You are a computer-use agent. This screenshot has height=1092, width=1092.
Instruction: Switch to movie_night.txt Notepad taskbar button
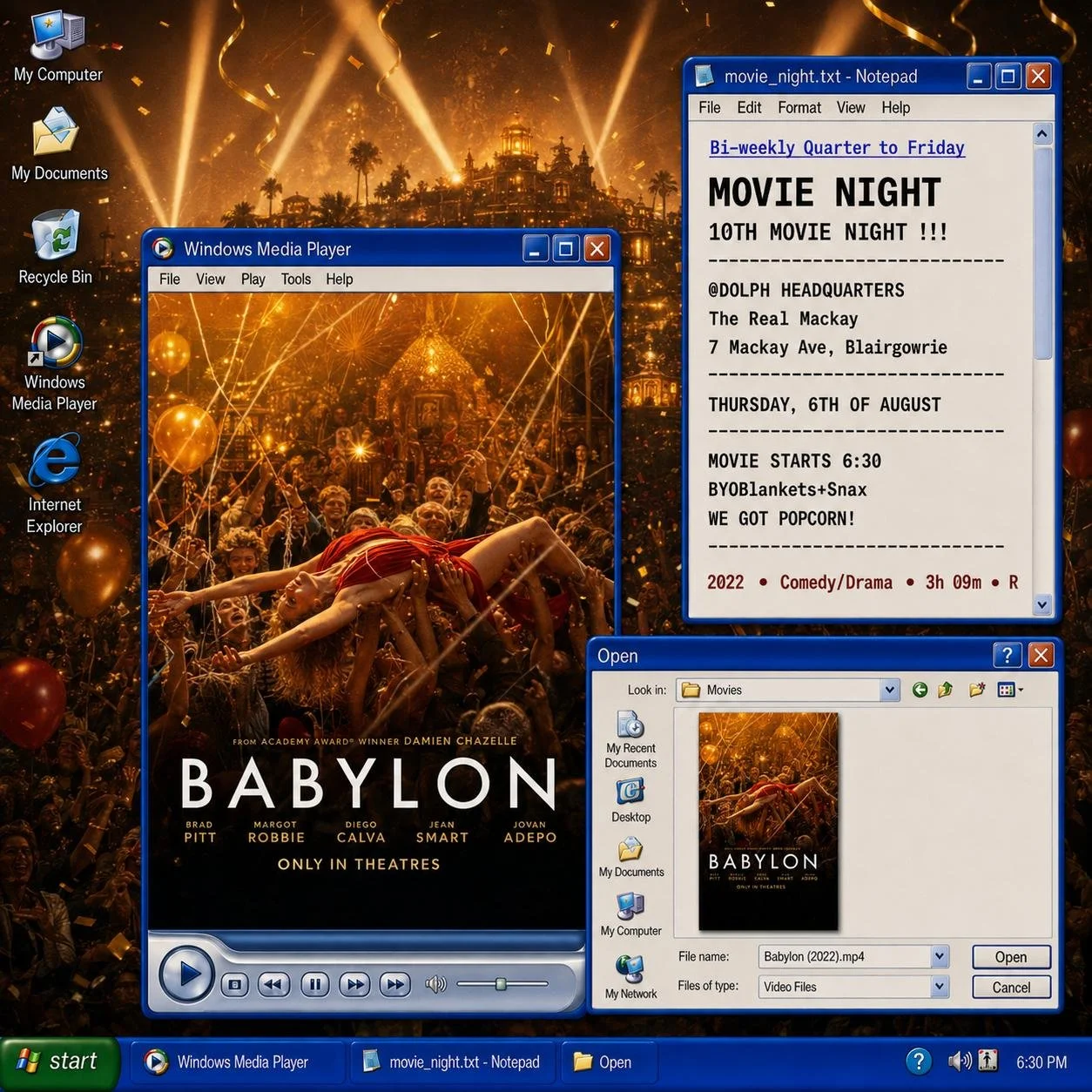pos(453,1062)
